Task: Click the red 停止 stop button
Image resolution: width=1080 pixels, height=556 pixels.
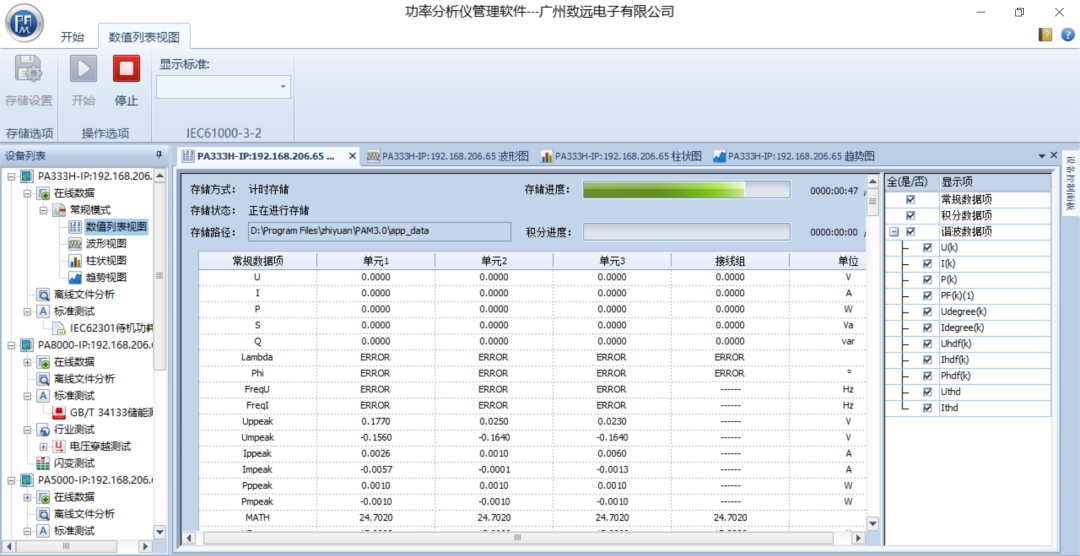Action: pyautogui.click(x=126, y=81)
